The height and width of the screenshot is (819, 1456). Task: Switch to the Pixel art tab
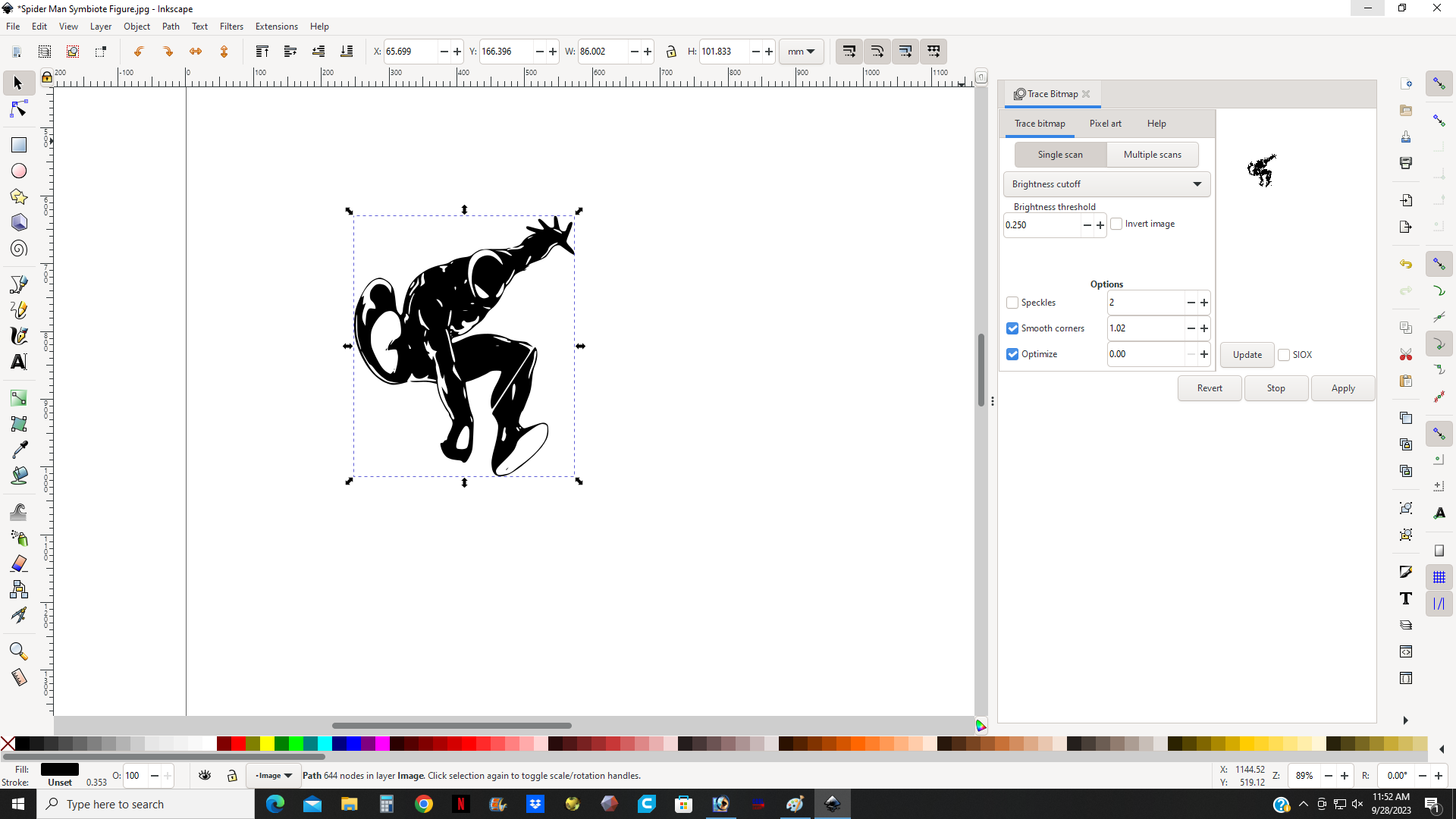(x=1105, y=124)
